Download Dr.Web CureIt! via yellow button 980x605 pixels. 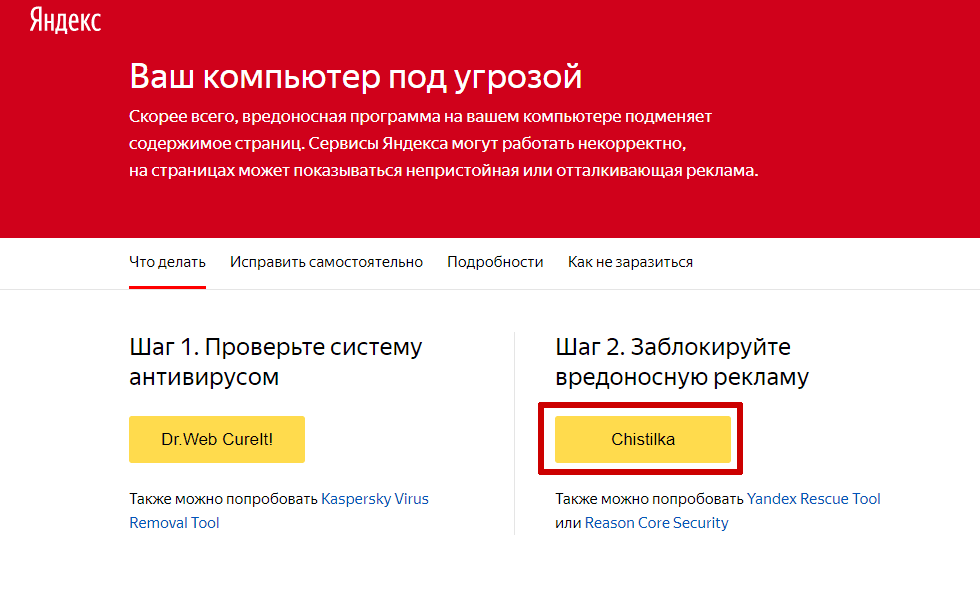click(217, 439)
